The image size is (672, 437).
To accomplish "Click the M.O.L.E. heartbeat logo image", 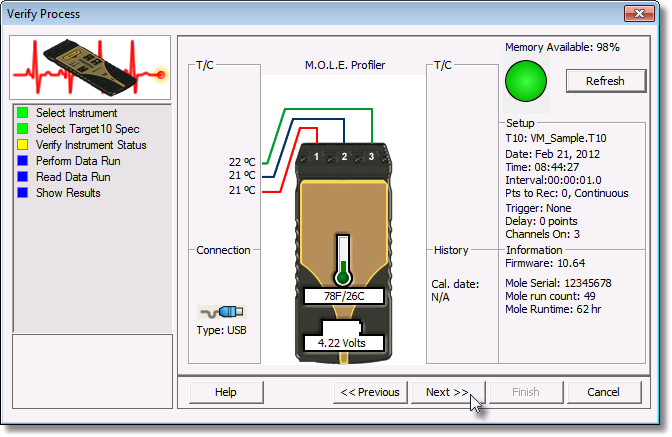I will click(x=90, y=68).
